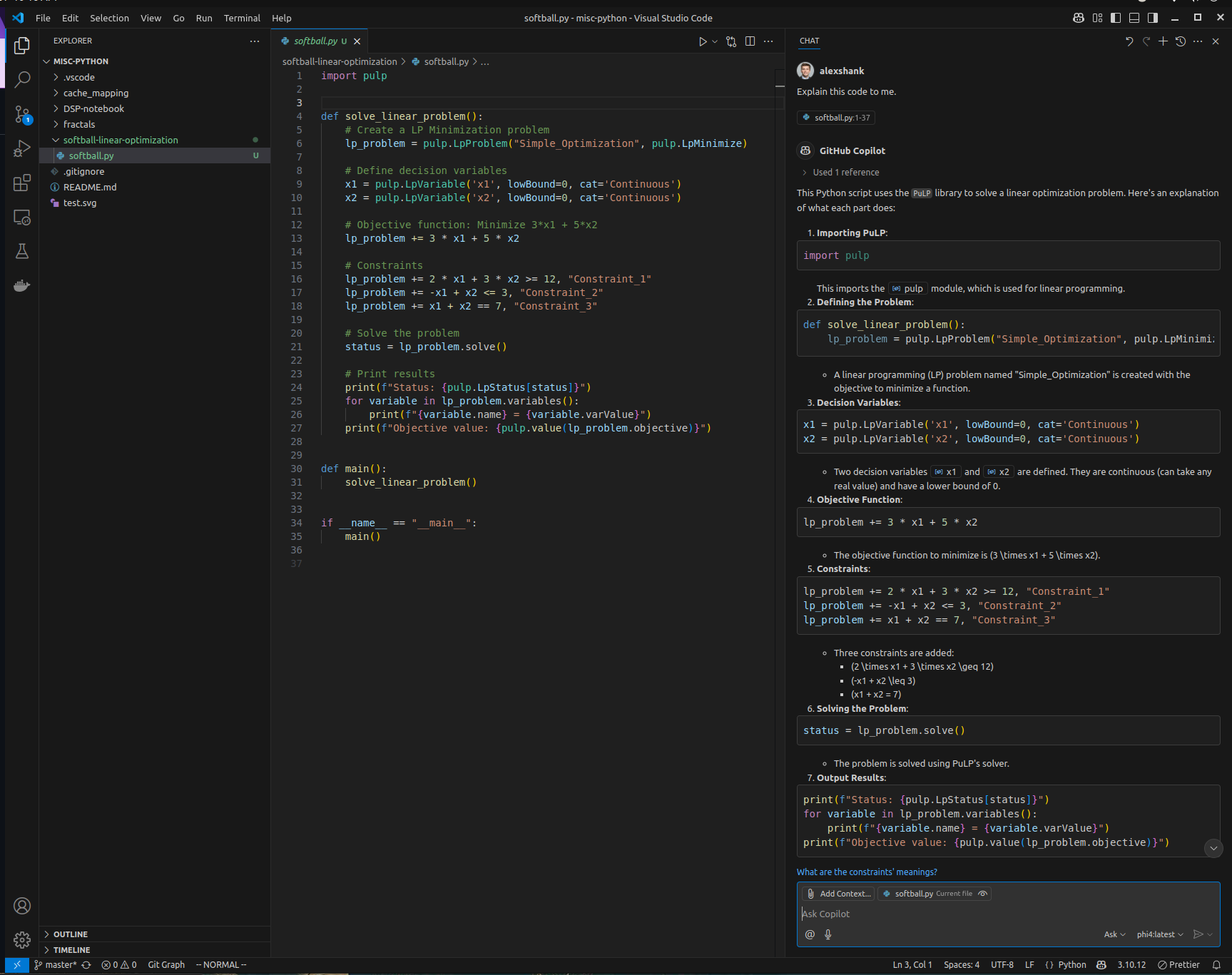Toggle the primary side bar layout button
This screenshot has width=1232, height=975.
(x=1116, y=18)
